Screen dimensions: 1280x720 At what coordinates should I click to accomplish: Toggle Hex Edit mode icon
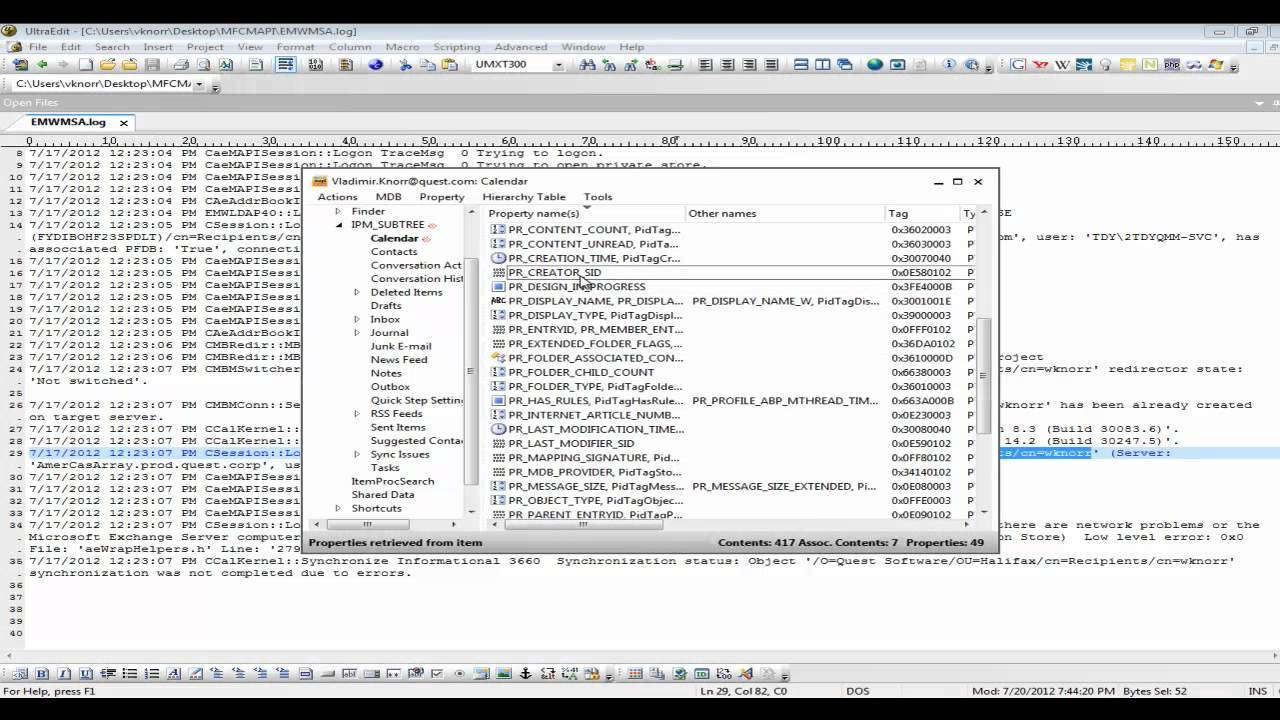point(316,65)
